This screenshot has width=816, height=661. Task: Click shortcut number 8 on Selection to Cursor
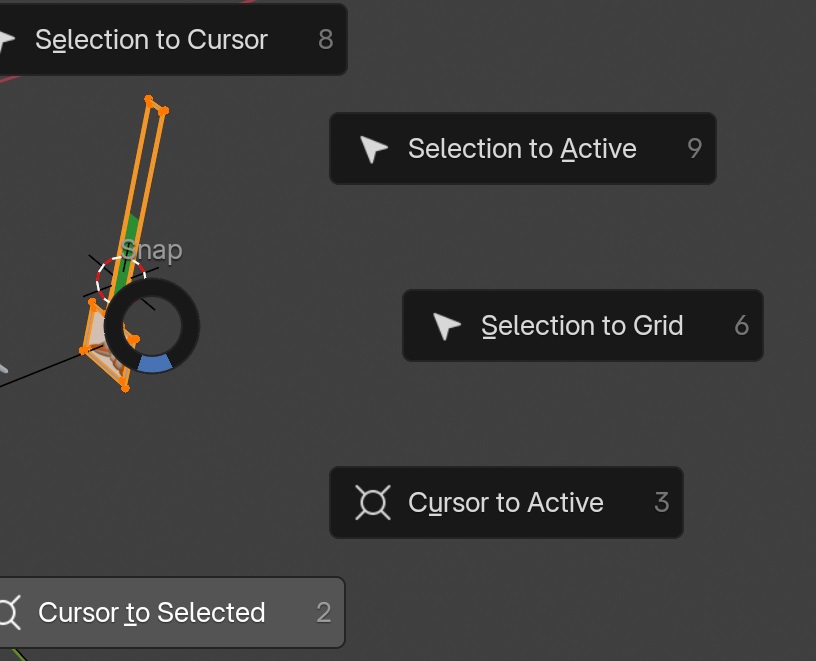tap(326, 40)
